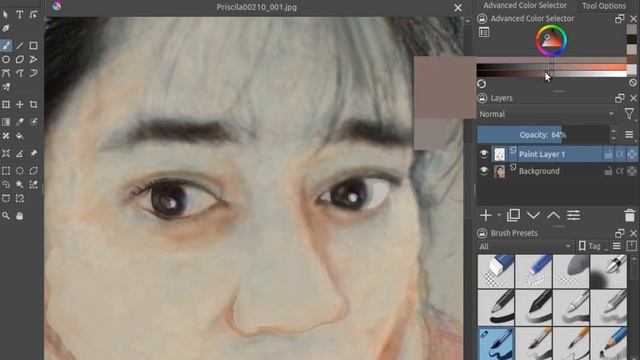Click the layer Opacity slider

(x=543, y=135)
